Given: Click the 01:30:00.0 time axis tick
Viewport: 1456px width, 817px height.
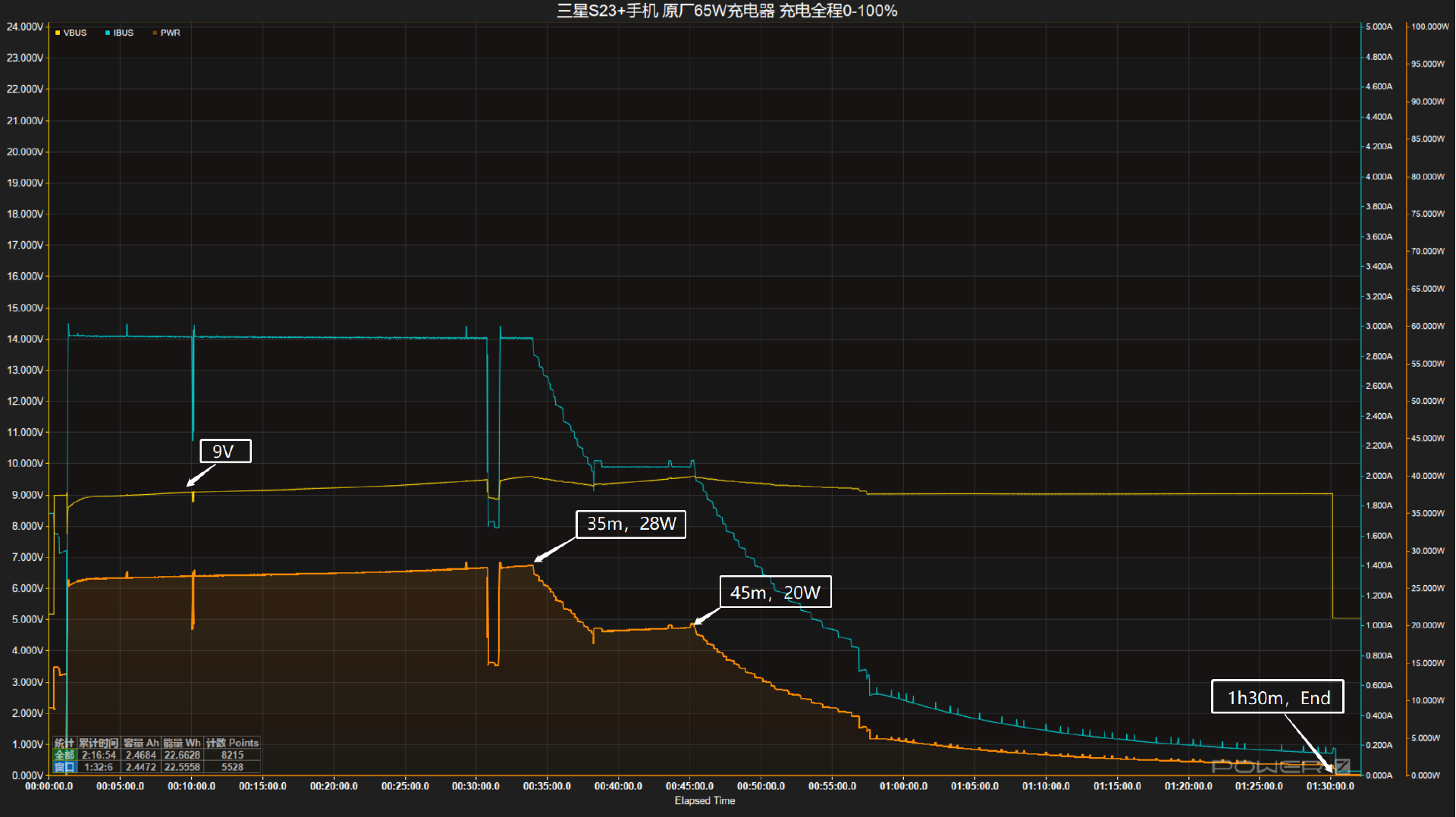Looking at the screenshot, I should click(x=1329, y=787).
